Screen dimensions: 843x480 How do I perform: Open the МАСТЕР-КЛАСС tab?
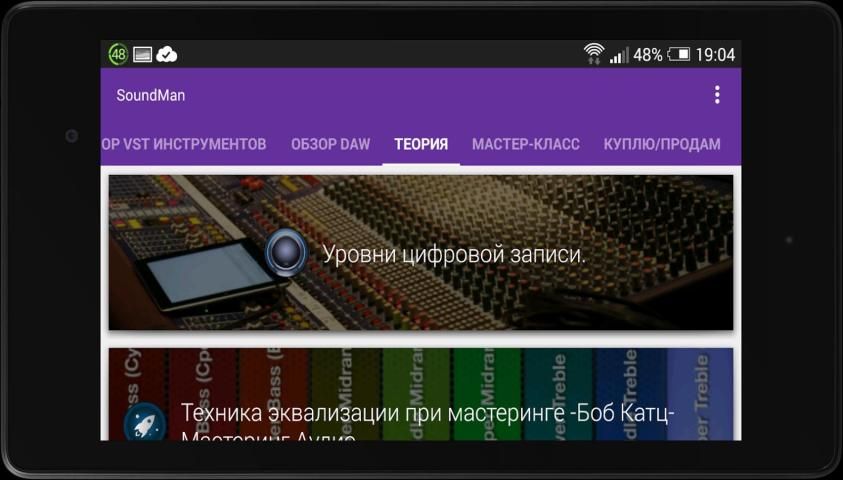coord(525,144)
